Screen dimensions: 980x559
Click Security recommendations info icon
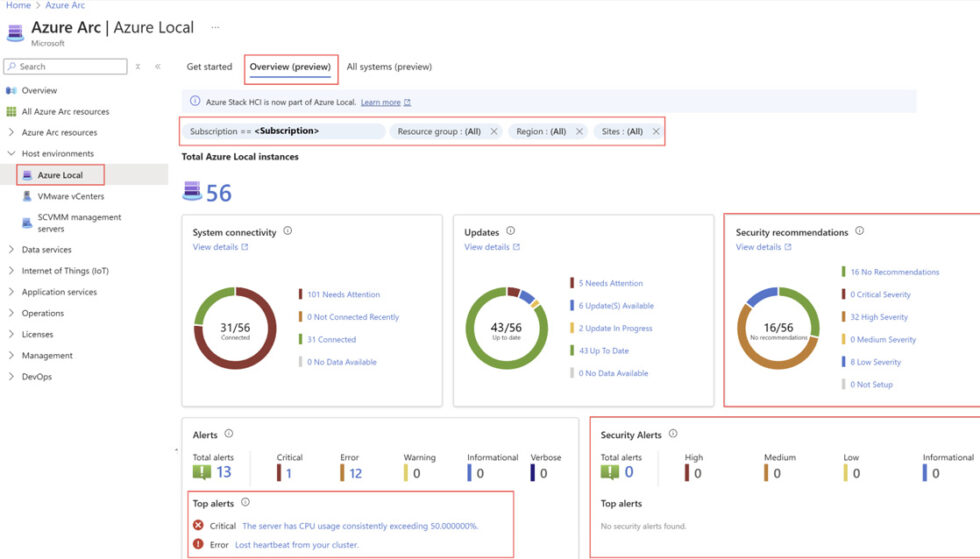(x=860, y=231)
